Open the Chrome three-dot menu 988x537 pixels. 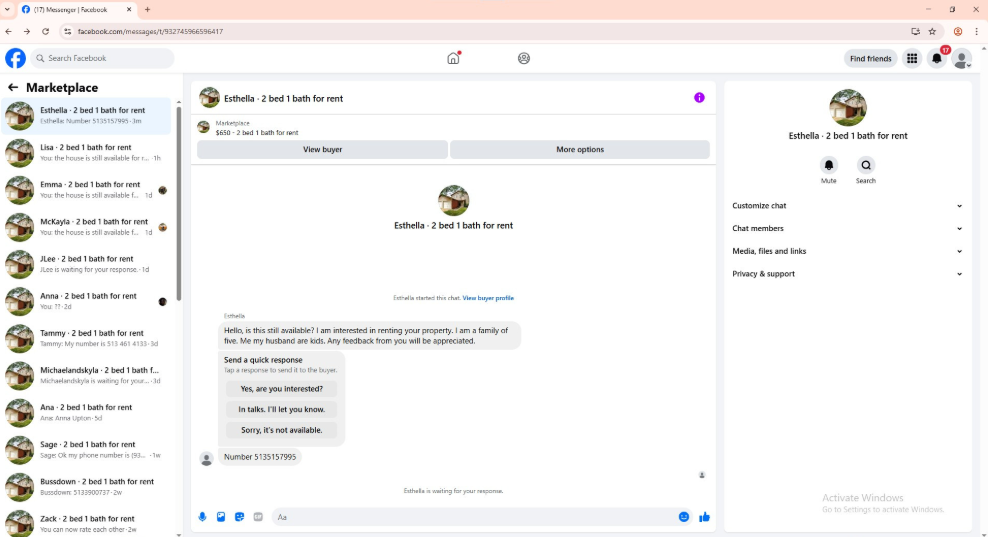click(976, 31)
